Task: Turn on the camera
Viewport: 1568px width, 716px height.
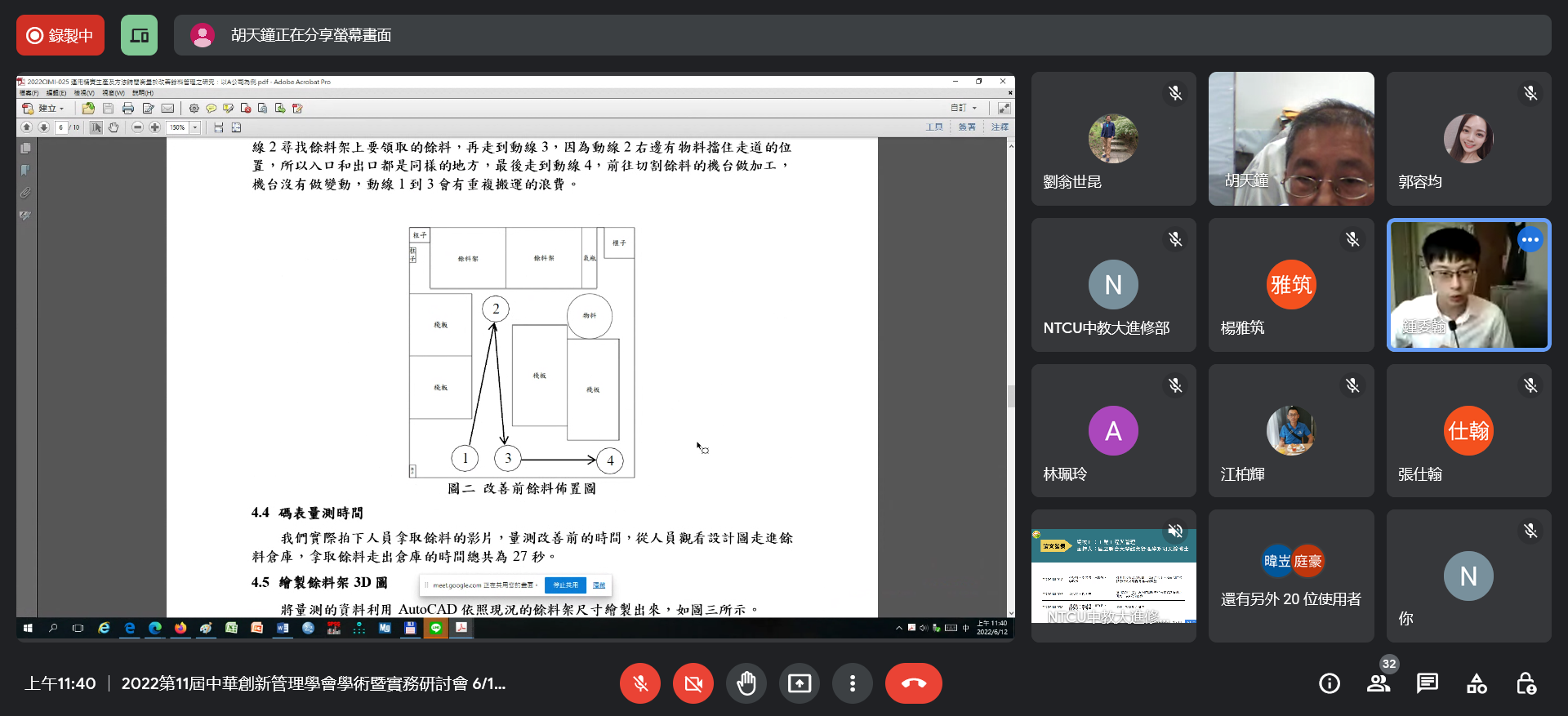Action: click(693, 683)
